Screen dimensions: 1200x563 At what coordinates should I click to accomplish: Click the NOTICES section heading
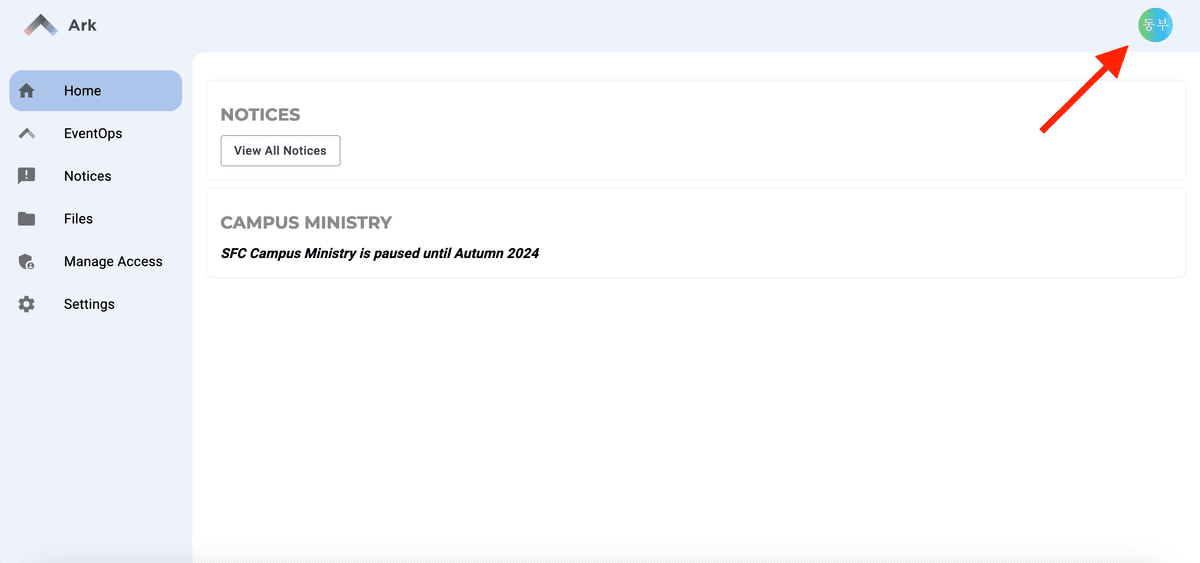click(260, 115)
